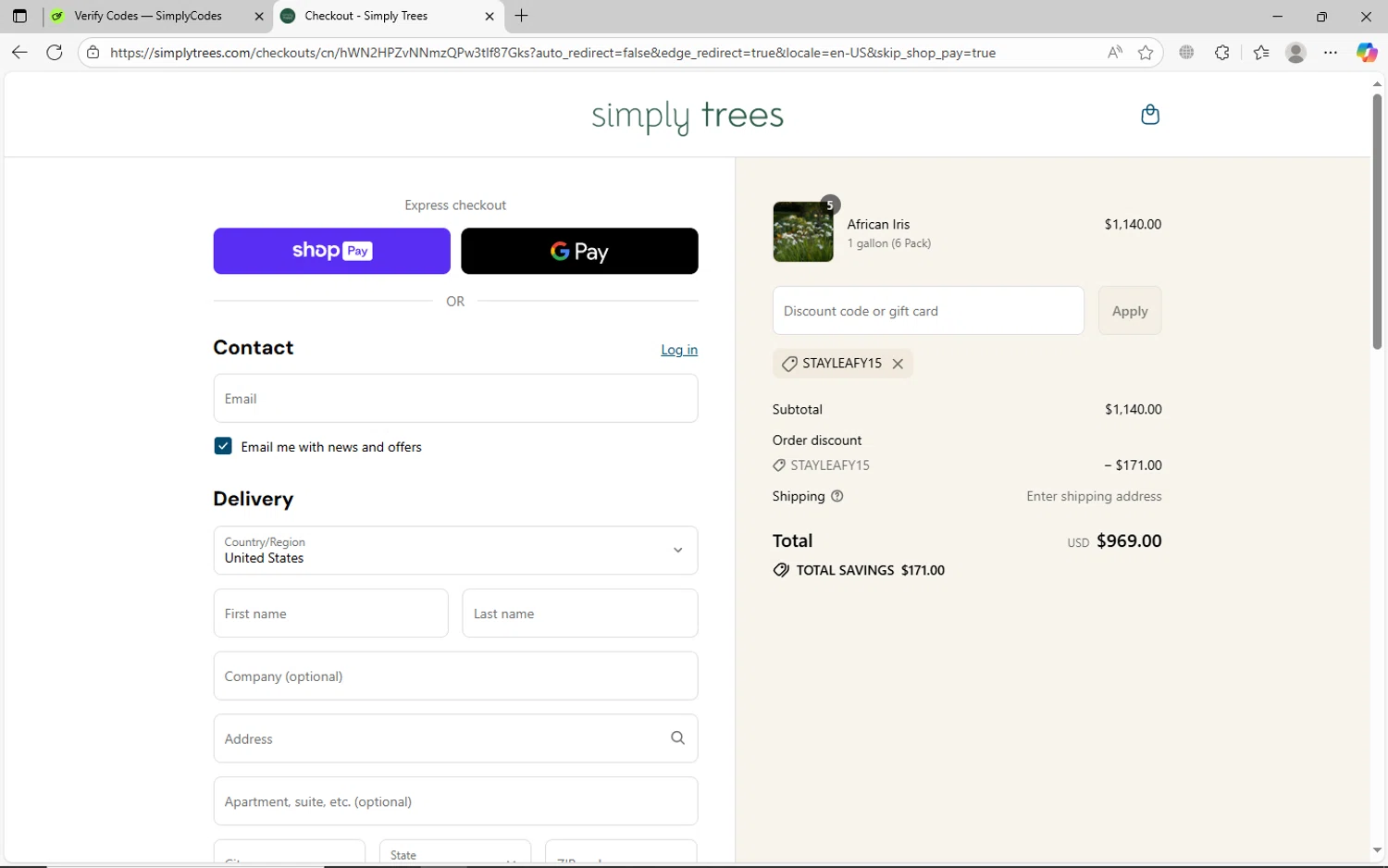Open the Favorites list icon
Viewport: 1388px width, 868px height.
tap(1261, 53)
